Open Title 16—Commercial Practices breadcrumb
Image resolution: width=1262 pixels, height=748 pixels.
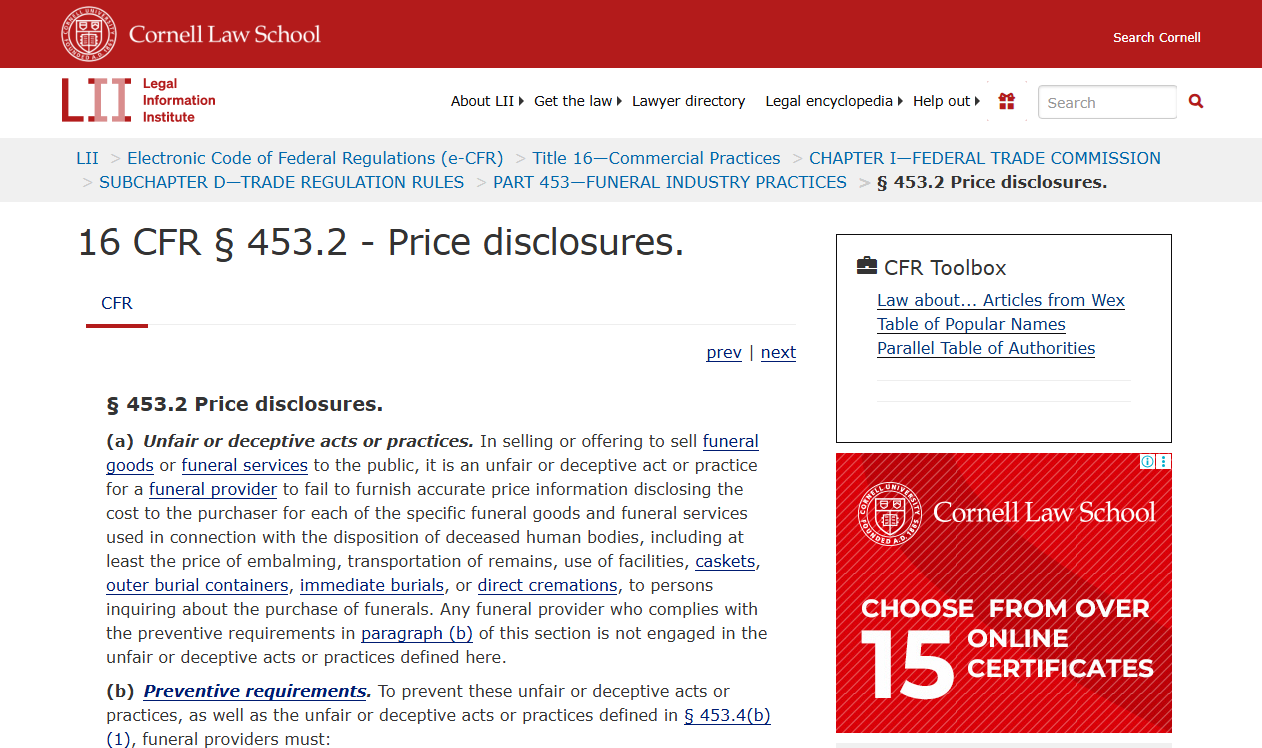click(x=656, y=158)
